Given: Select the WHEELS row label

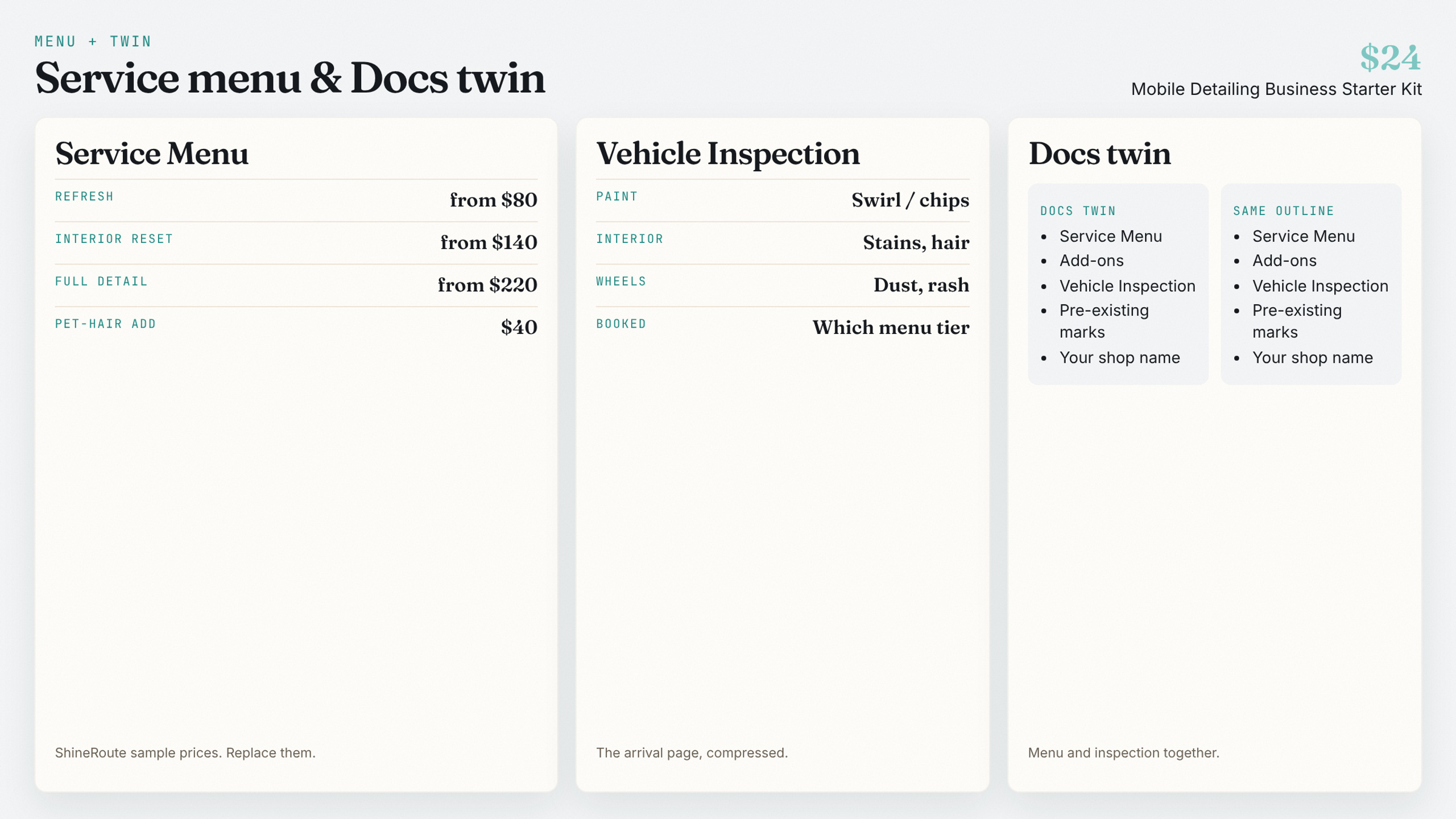Looking at the screenshot, I should pyautogui.click(x=621, y=282).
